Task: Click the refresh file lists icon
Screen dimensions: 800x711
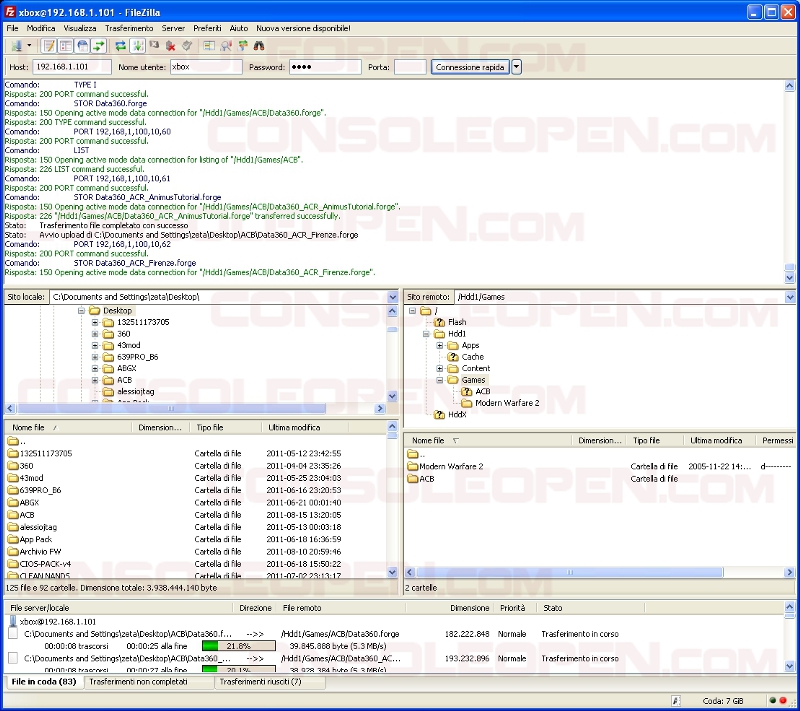Action: (x=120, y=46)
